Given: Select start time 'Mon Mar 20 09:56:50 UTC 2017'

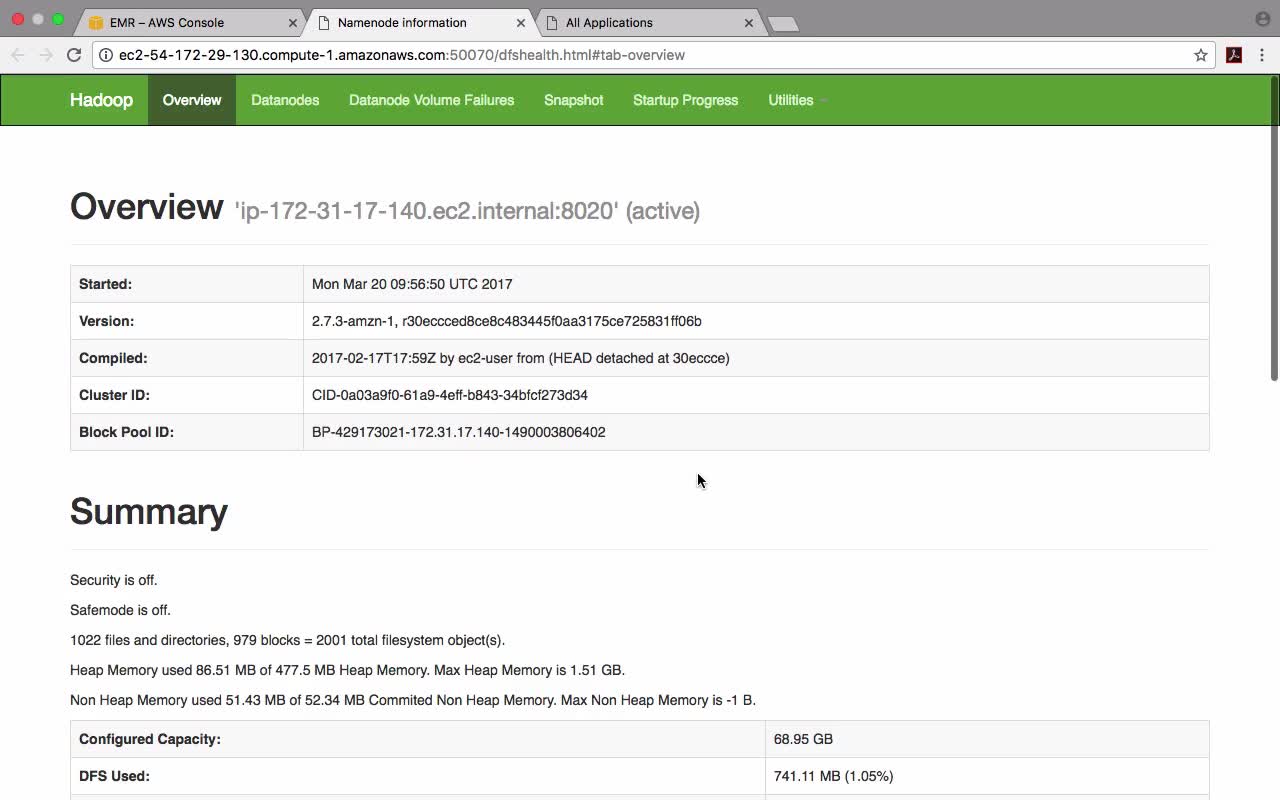Looking at the screenshot, I should 412,284.
